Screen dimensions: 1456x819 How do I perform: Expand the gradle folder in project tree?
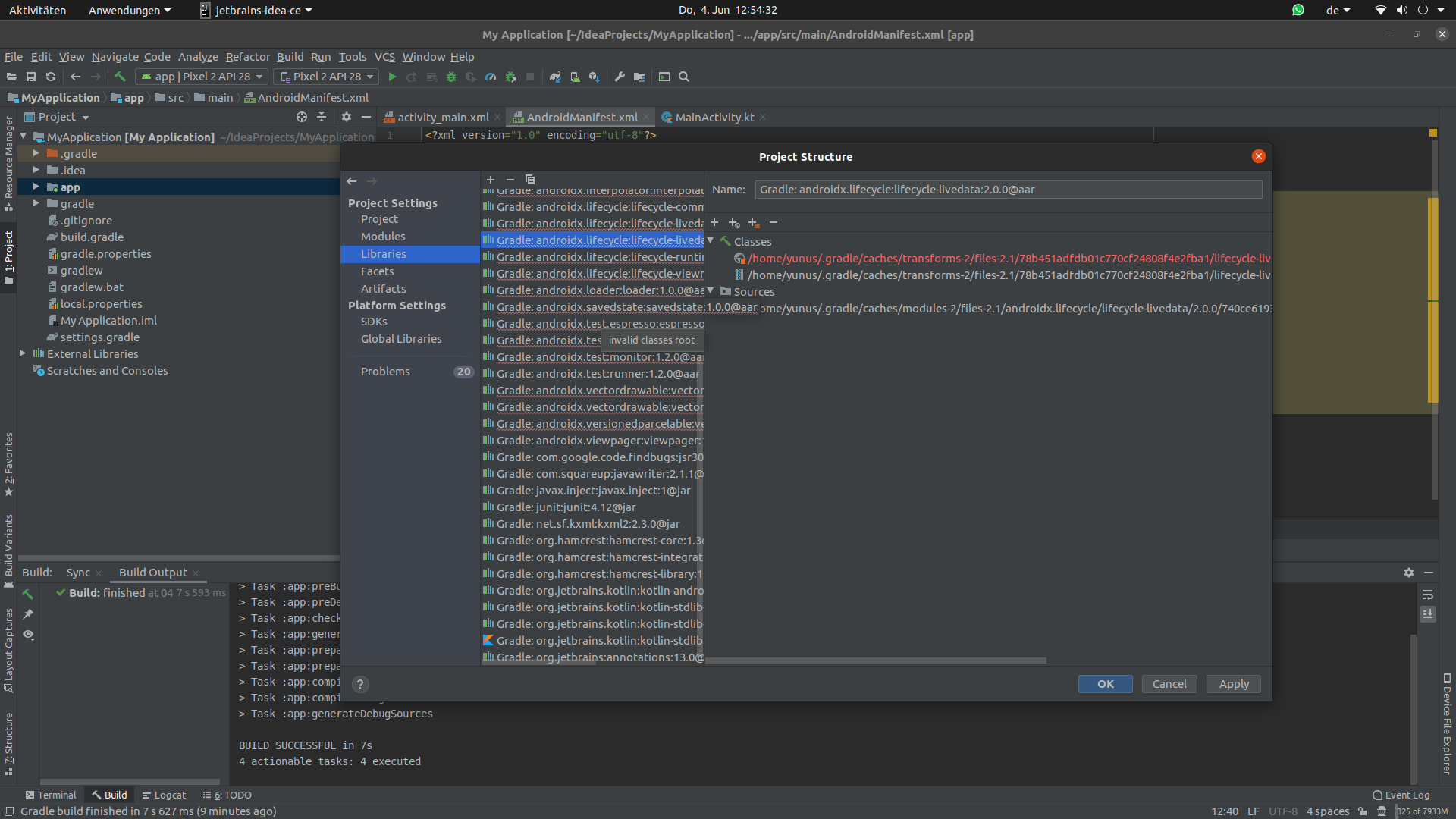[x=36, y=203]
